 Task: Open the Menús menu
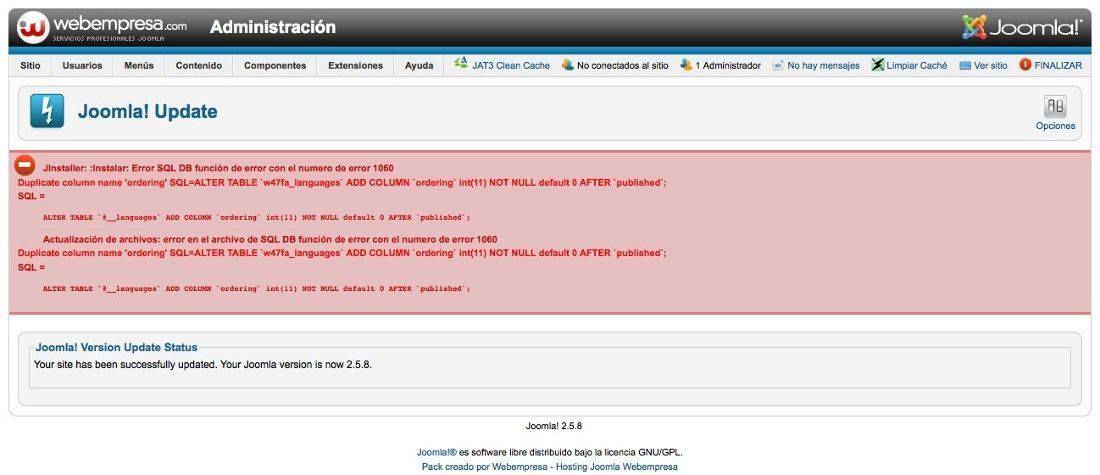pos(139,65)
